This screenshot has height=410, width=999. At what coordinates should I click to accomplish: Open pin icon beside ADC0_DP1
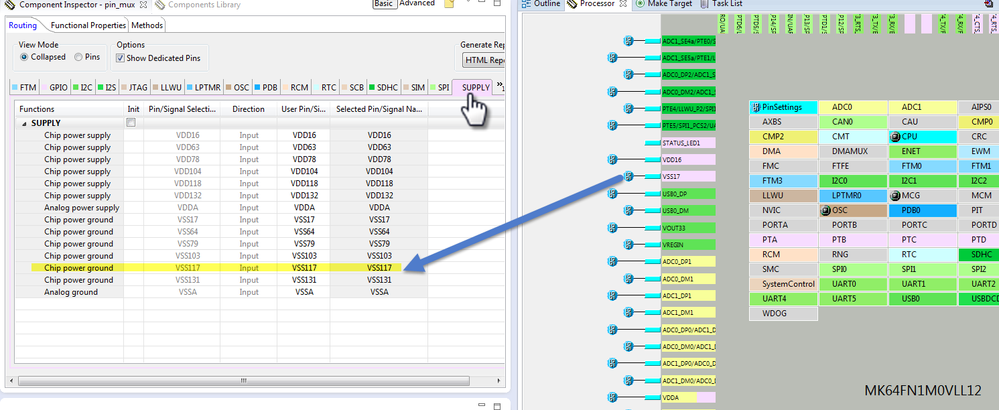[x=612, y=261]
